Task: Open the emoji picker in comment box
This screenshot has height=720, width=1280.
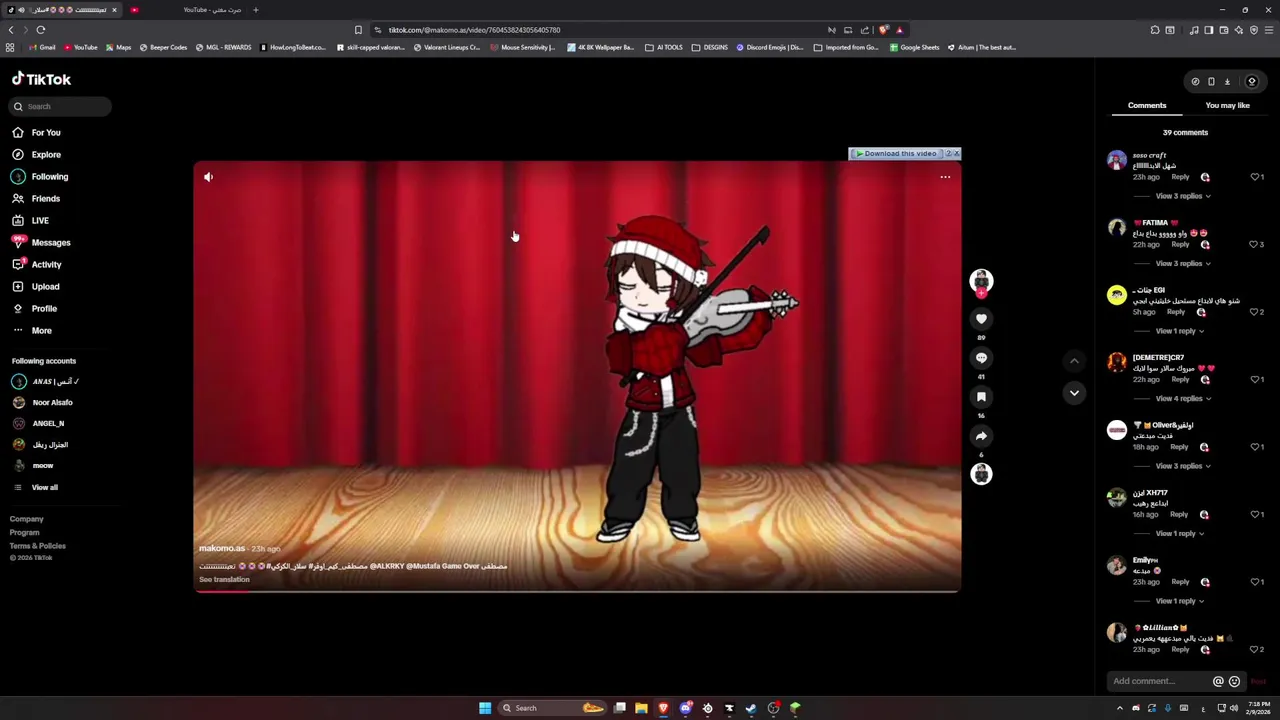Action: click(1234, 682)
